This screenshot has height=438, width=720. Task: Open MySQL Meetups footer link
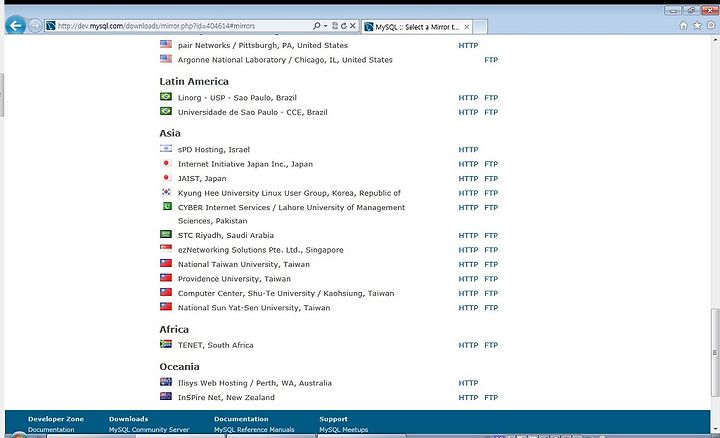[x=343, y=430]
